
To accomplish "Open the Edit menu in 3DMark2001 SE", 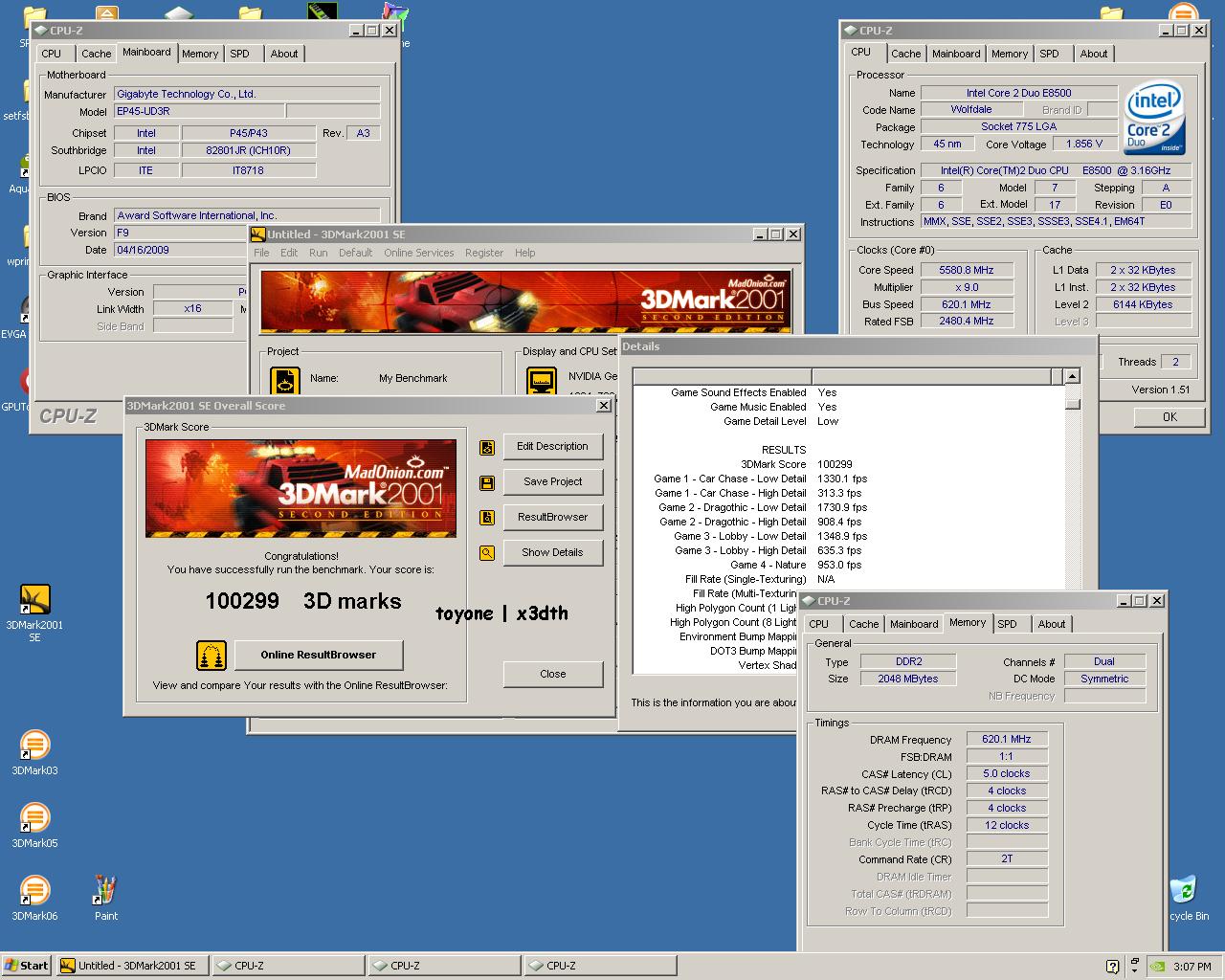I will tap(289, 253).
